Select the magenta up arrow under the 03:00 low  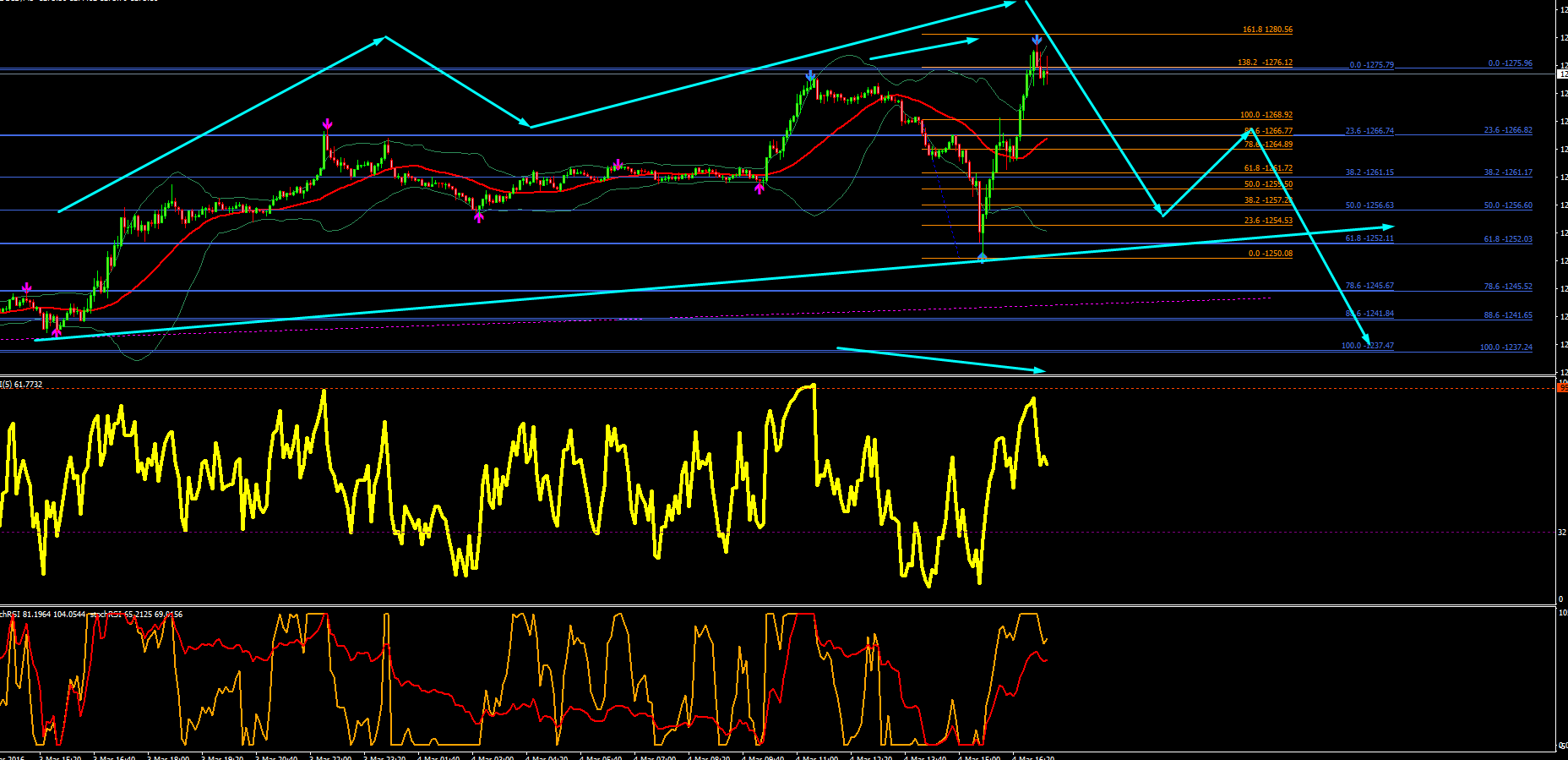click(x=479, y=216)
